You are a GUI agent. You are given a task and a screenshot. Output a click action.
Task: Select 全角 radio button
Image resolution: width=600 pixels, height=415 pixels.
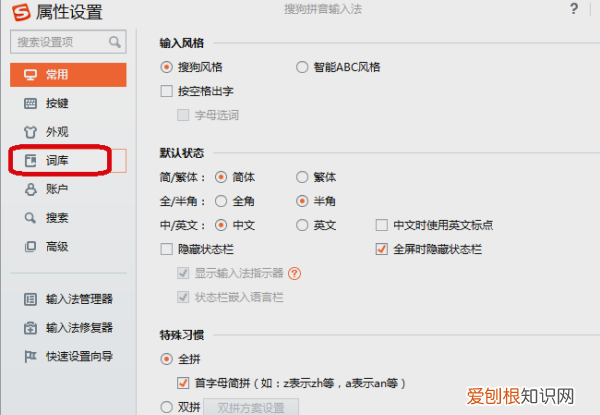221,201
